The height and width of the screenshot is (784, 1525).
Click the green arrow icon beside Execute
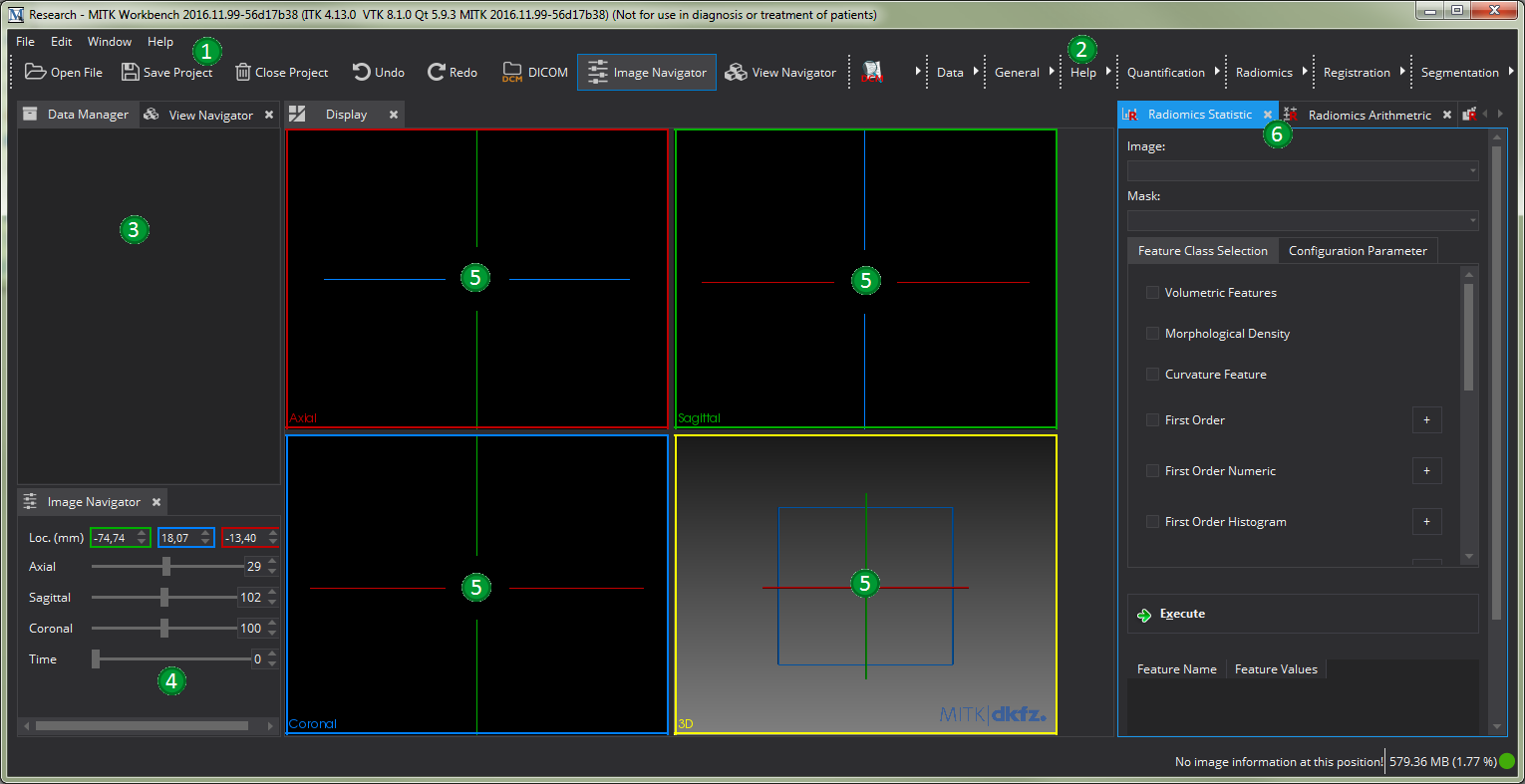(x=1144, y=615)
